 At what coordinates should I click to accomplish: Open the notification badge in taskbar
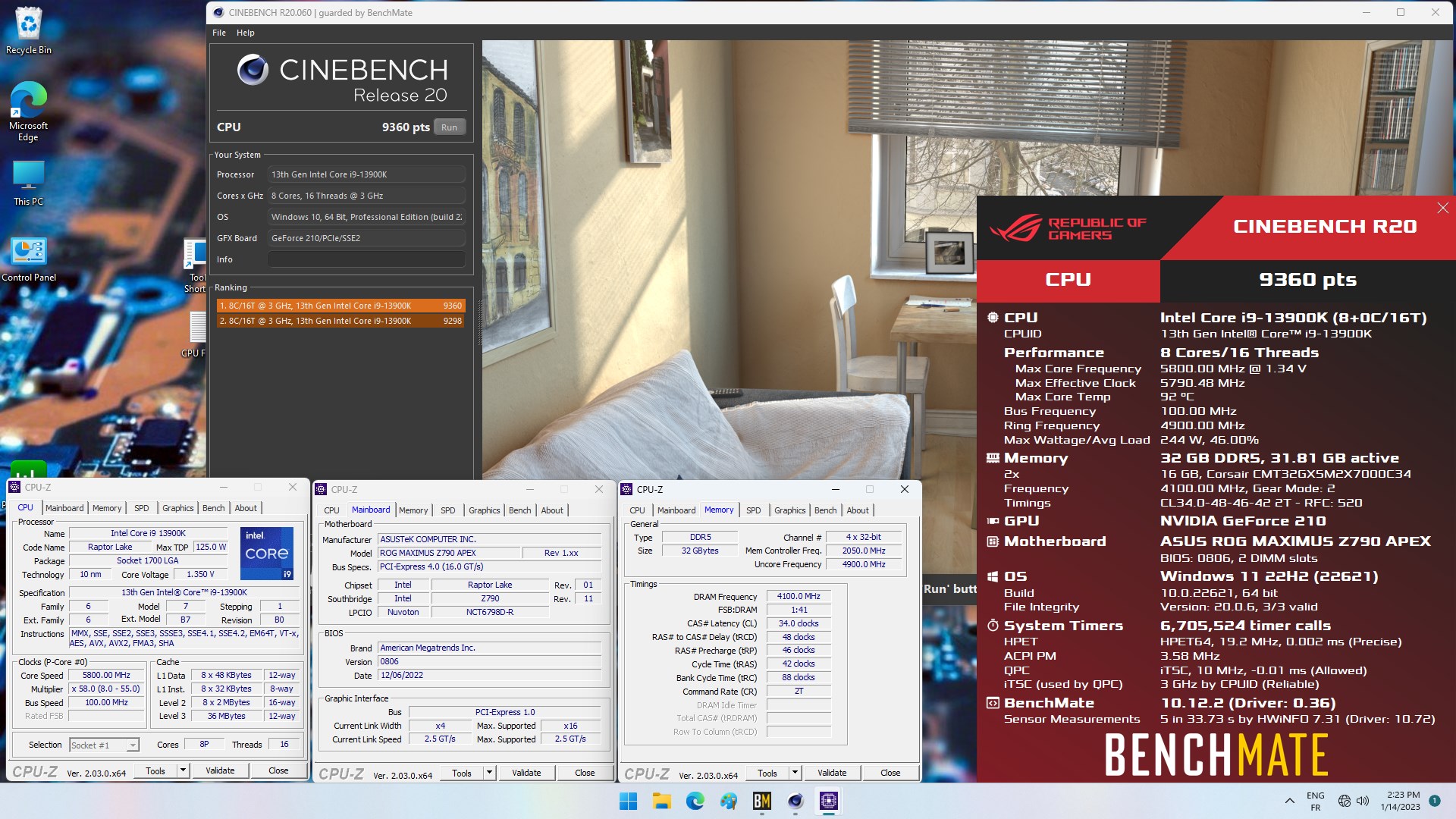click(x=1434, y=801)
